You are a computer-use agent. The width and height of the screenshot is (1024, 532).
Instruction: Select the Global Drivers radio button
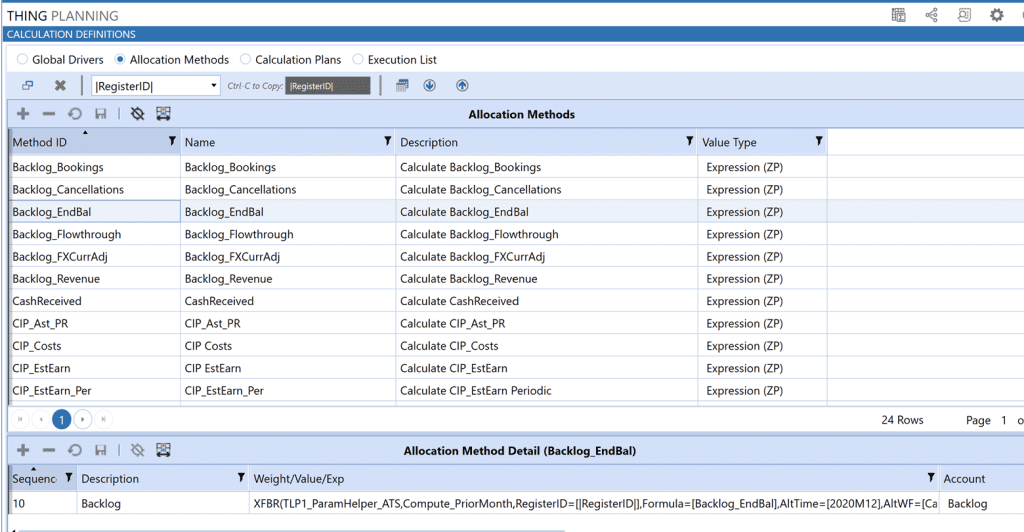(22, 59)
